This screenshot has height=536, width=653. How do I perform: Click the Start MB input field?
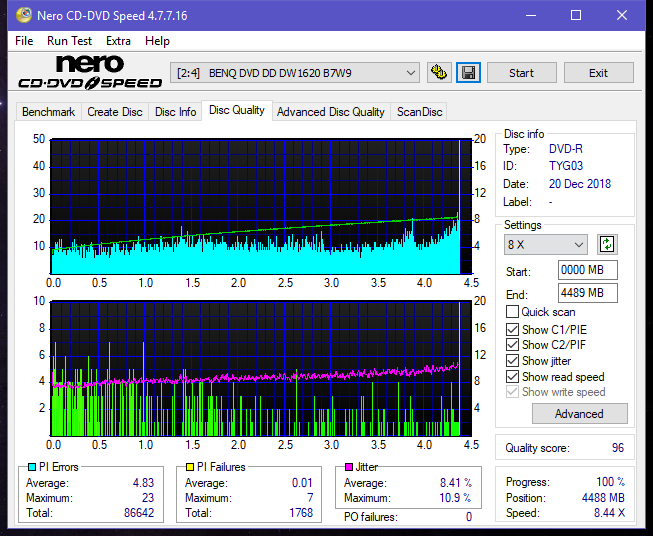coord(587,270)
